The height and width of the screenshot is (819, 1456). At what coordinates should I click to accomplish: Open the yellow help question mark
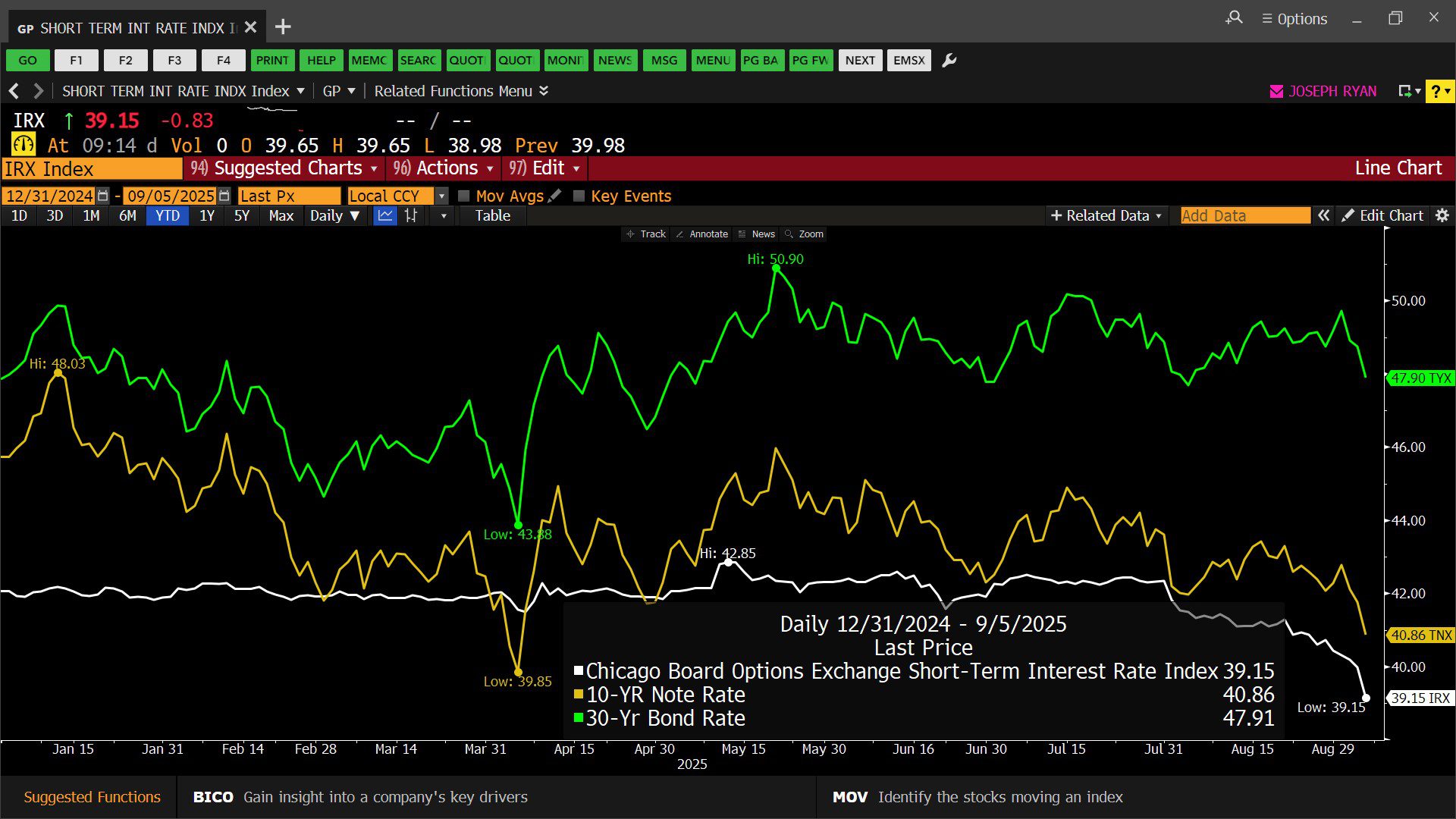point(1439,91)
